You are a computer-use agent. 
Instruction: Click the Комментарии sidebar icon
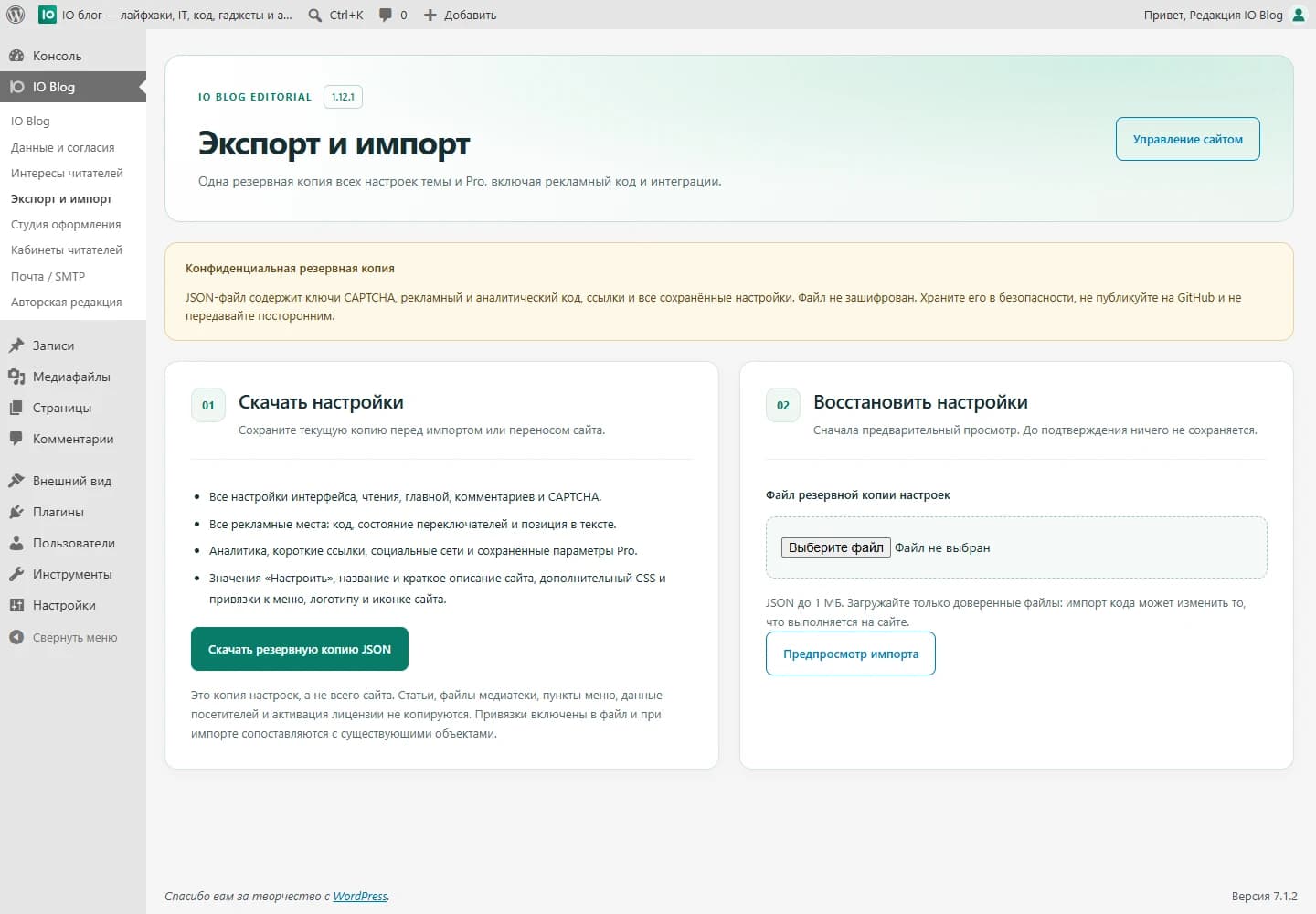[x=16, y=439]
